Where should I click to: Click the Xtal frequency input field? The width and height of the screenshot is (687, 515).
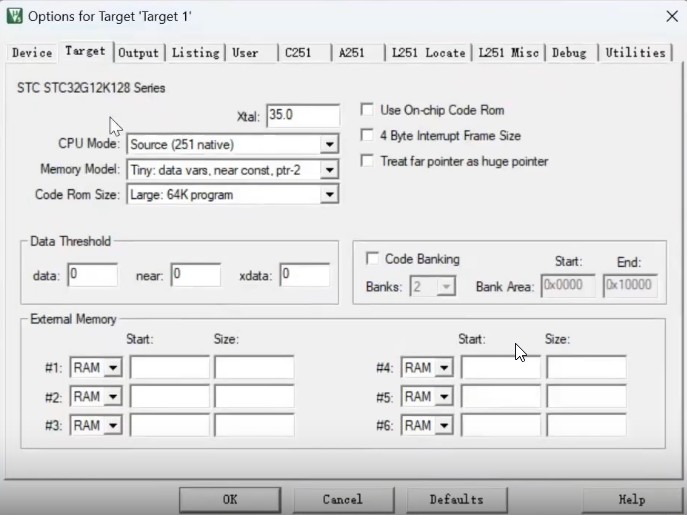[302, 116]
